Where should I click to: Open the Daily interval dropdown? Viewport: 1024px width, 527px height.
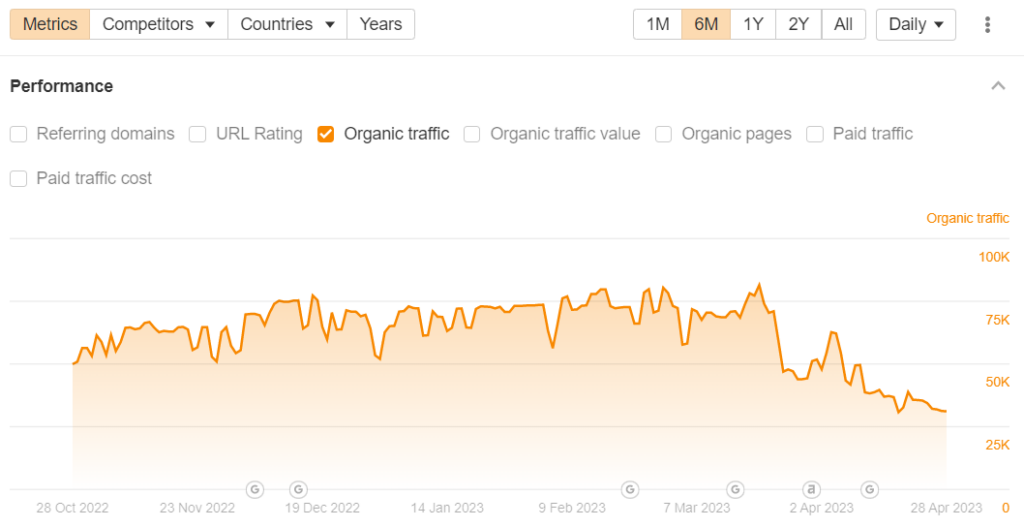coord(915,24)
